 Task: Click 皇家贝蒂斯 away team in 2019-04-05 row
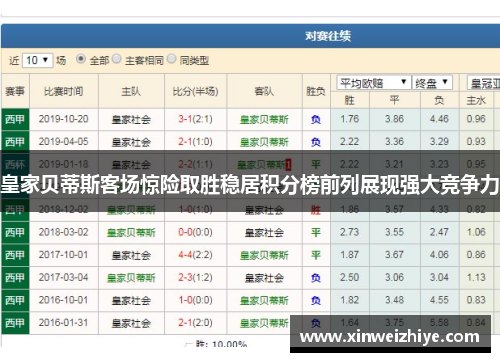[264, 142]
